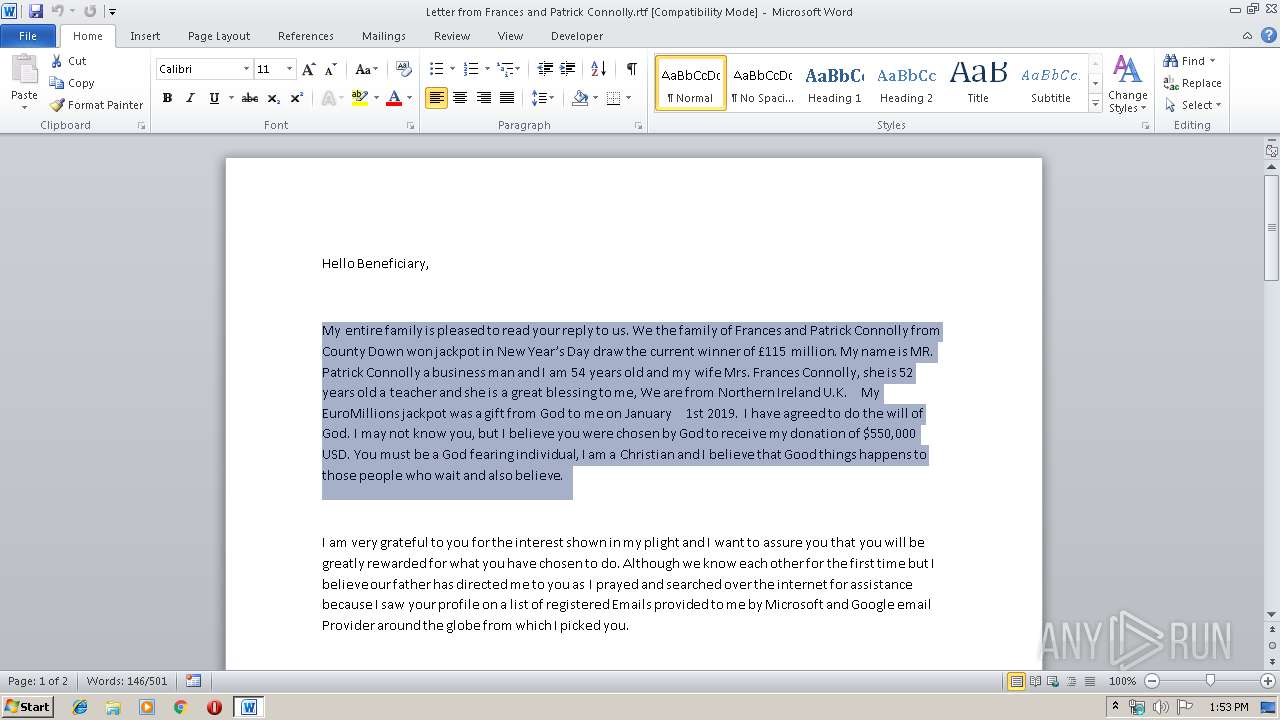Image resolution: width=1280 pixels, height=720 pixels.
Task: Open the font size dropdown
Action: click(290, 69)
